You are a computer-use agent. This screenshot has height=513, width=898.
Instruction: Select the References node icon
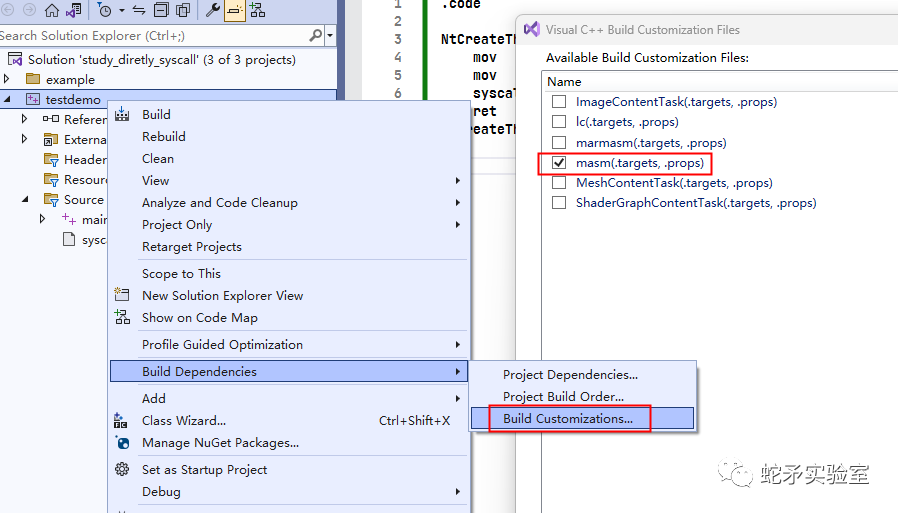click(51, 119)
